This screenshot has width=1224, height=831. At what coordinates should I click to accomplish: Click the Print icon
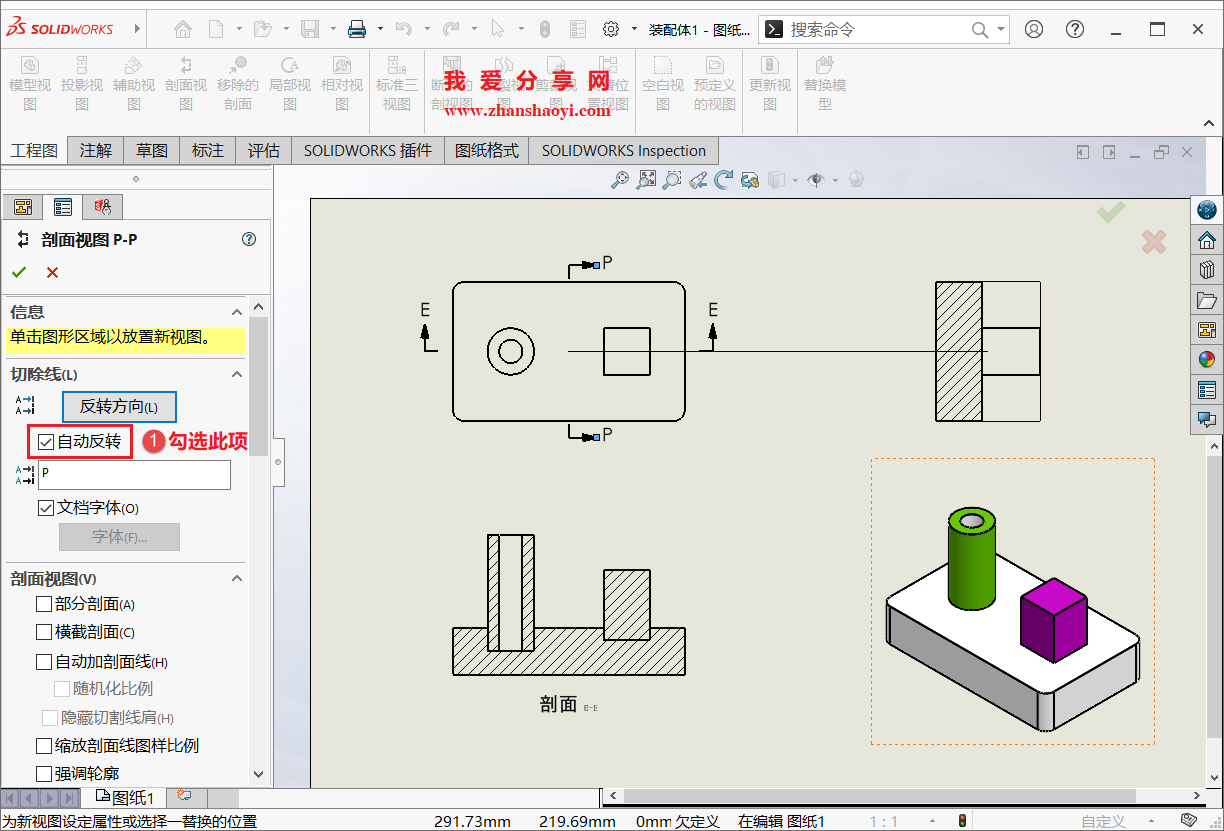click(357, 29)
